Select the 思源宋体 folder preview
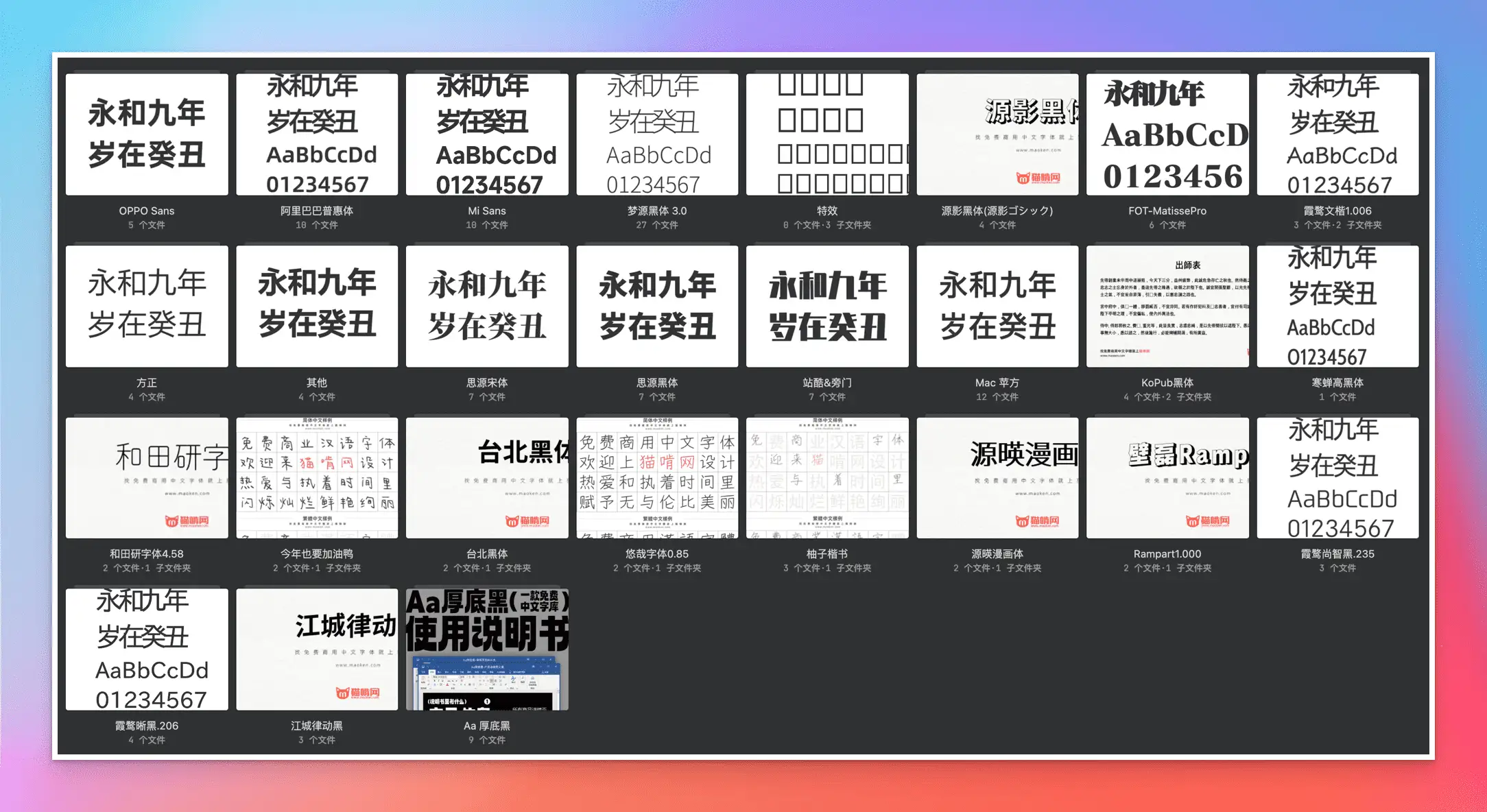Viewport: 1487px width, 812px height. click(487, 306)
